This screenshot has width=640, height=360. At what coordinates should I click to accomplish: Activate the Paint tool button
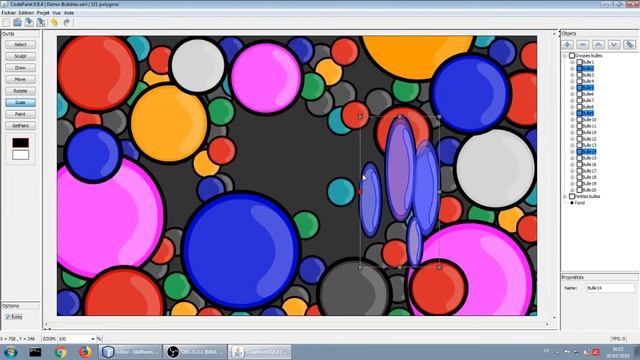tap(20, 114)
